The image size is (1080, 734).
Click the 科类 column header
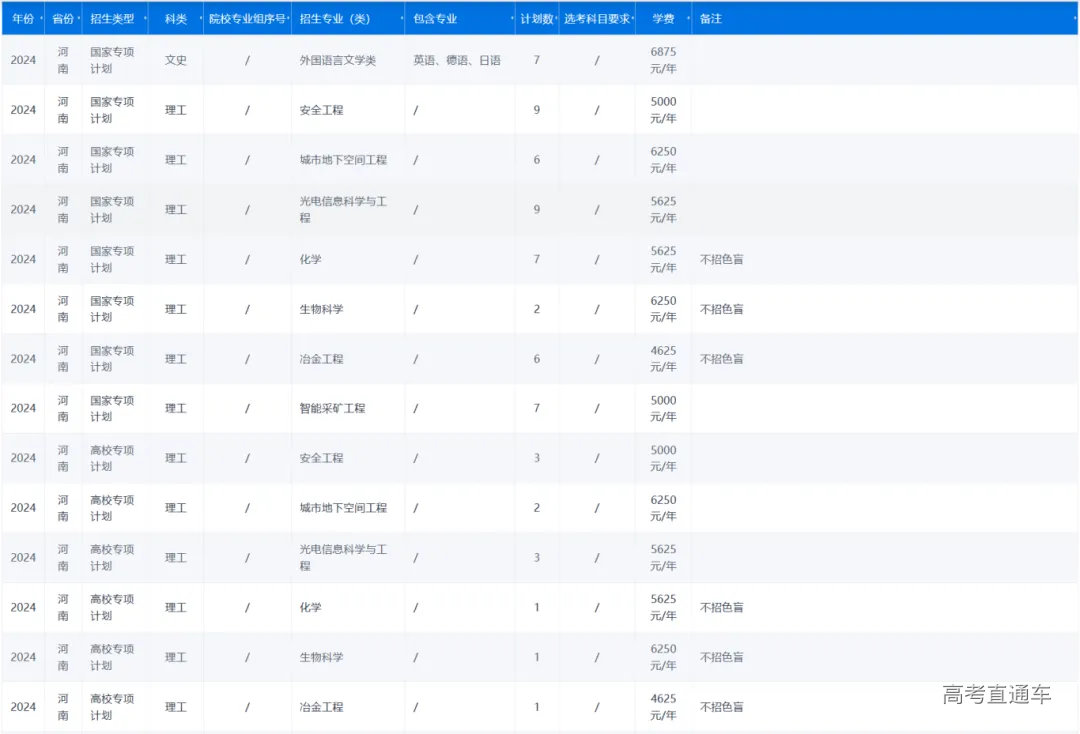click(175, 19)
